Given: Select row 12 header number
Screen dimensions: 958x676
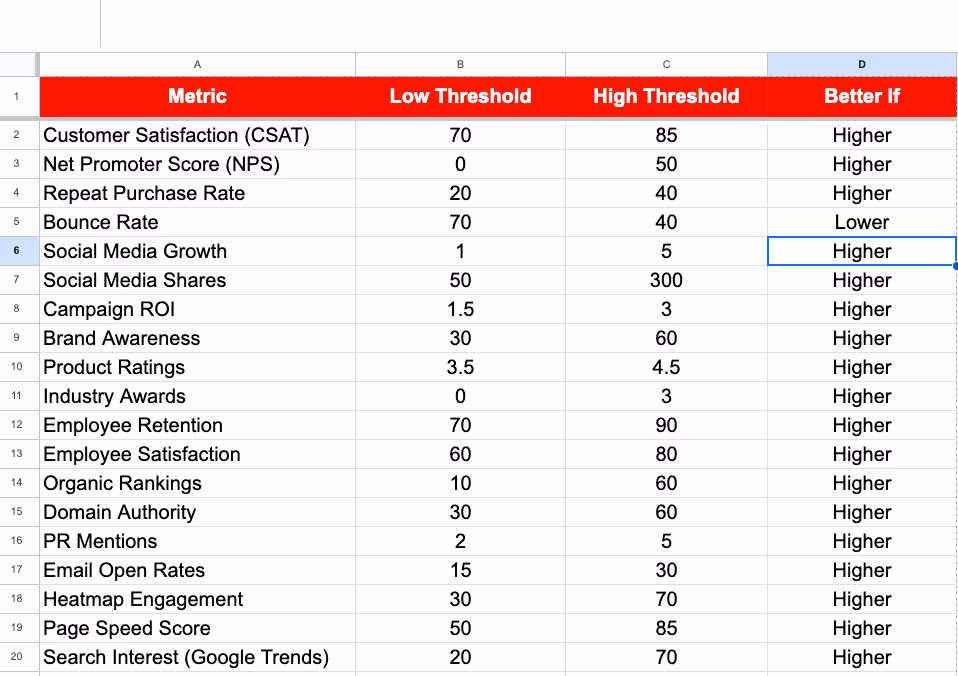Looking at the screenshot, I should [x=16, y=425].
